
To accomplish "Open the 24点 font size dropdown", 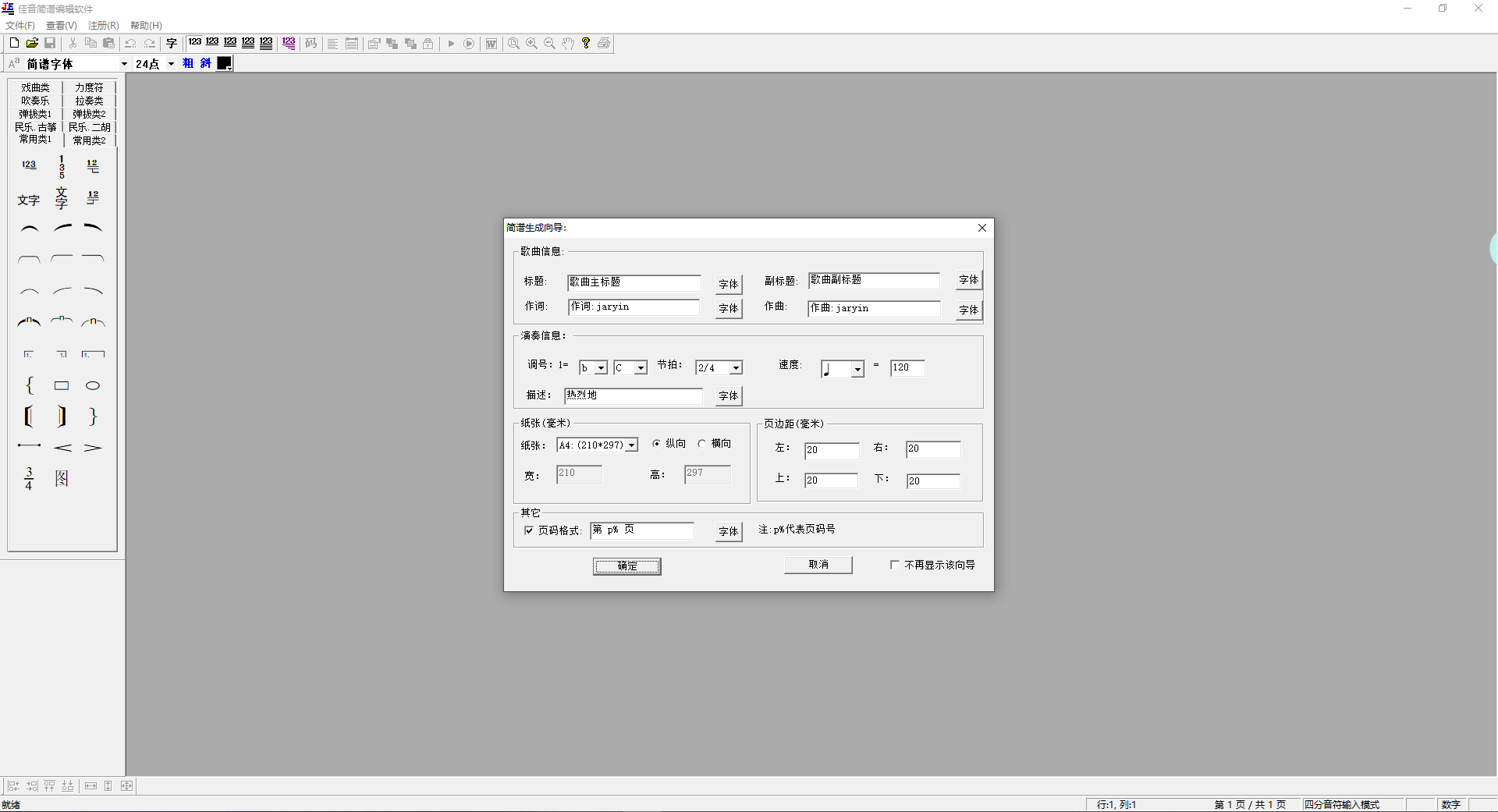I will pos(171,64).
